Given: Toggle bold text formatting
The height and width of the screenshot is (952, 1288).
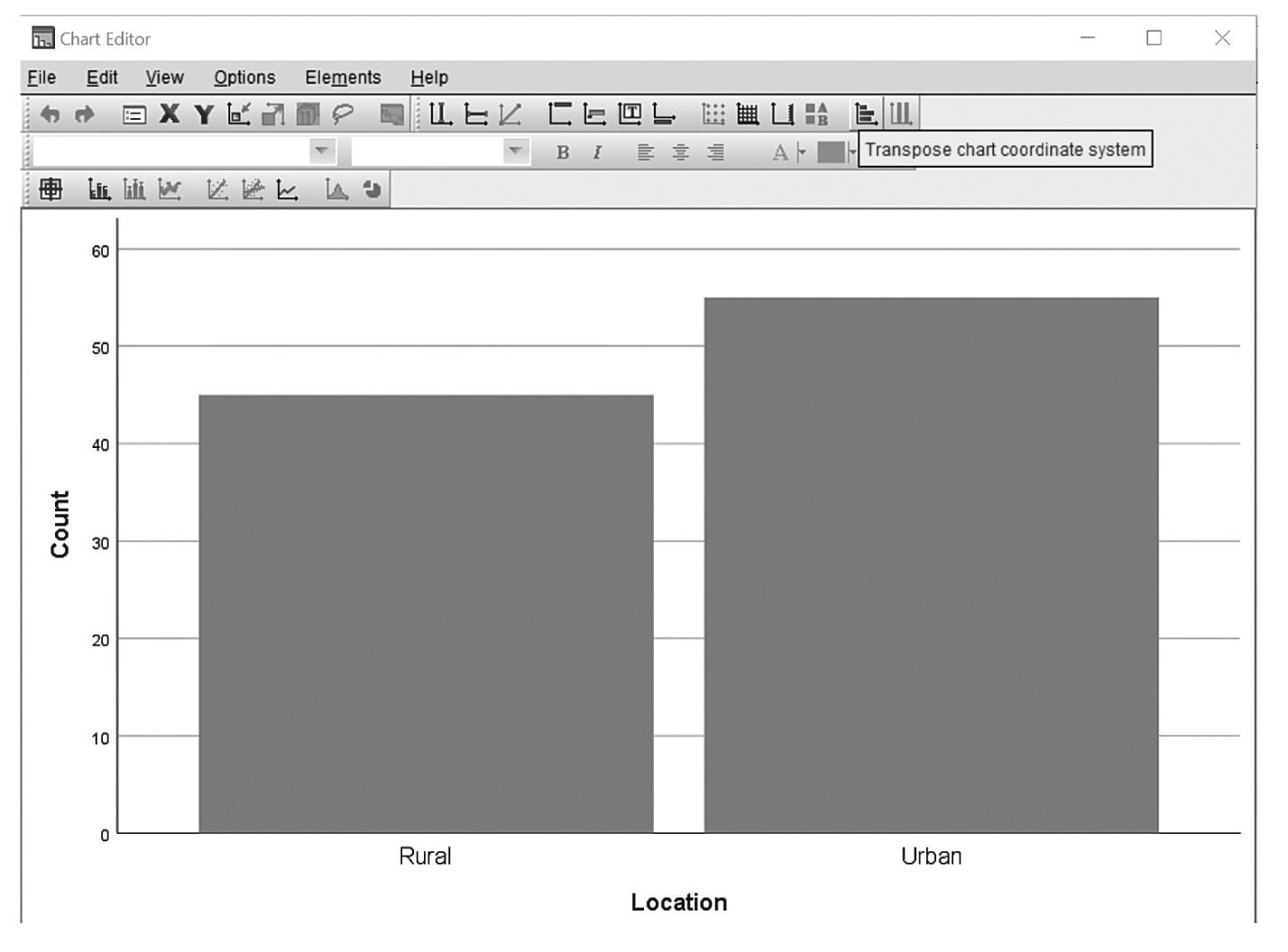Looking at the screenshot, I should coord(563,152).
